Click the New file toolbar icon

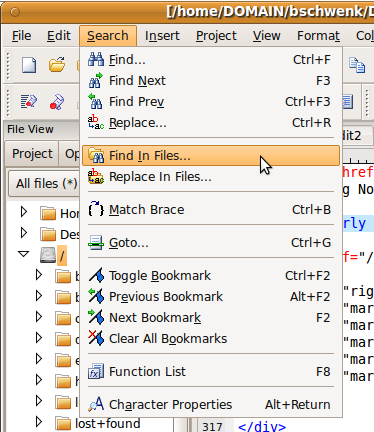[29, 64]
